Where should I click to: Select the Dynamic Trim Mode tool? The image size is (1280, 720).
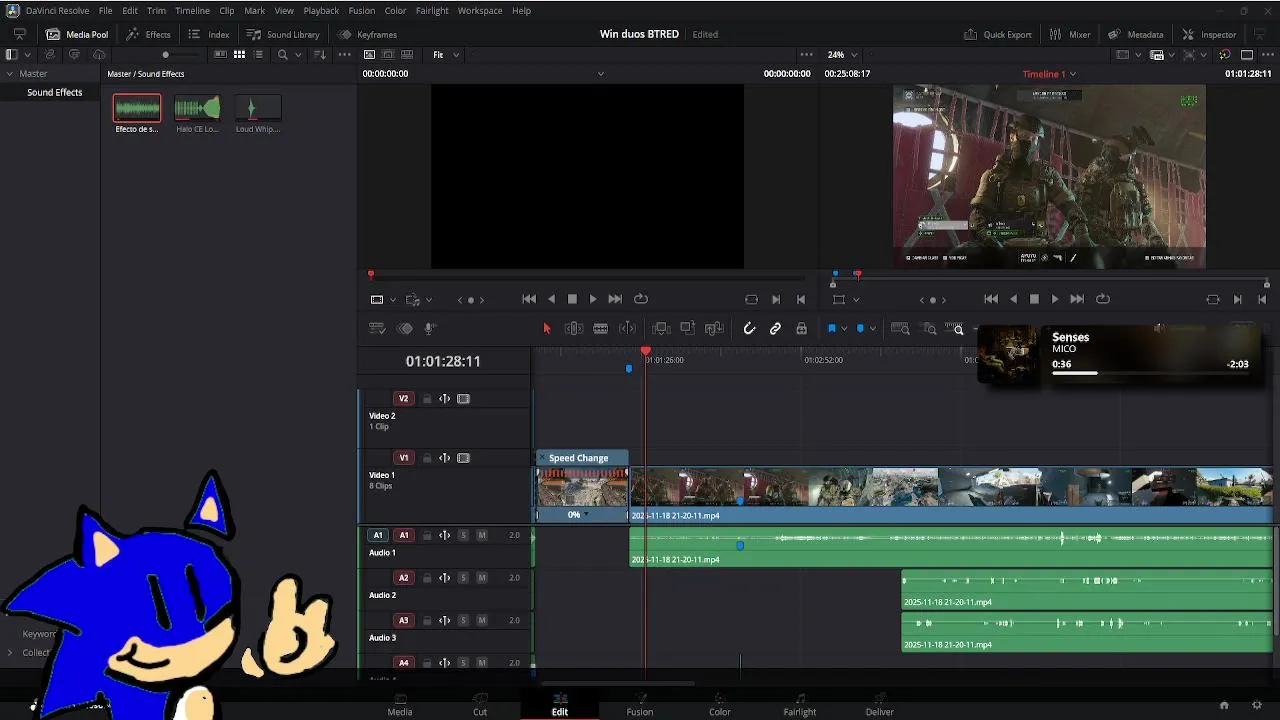pyautogui.click(x=627, y=328)
